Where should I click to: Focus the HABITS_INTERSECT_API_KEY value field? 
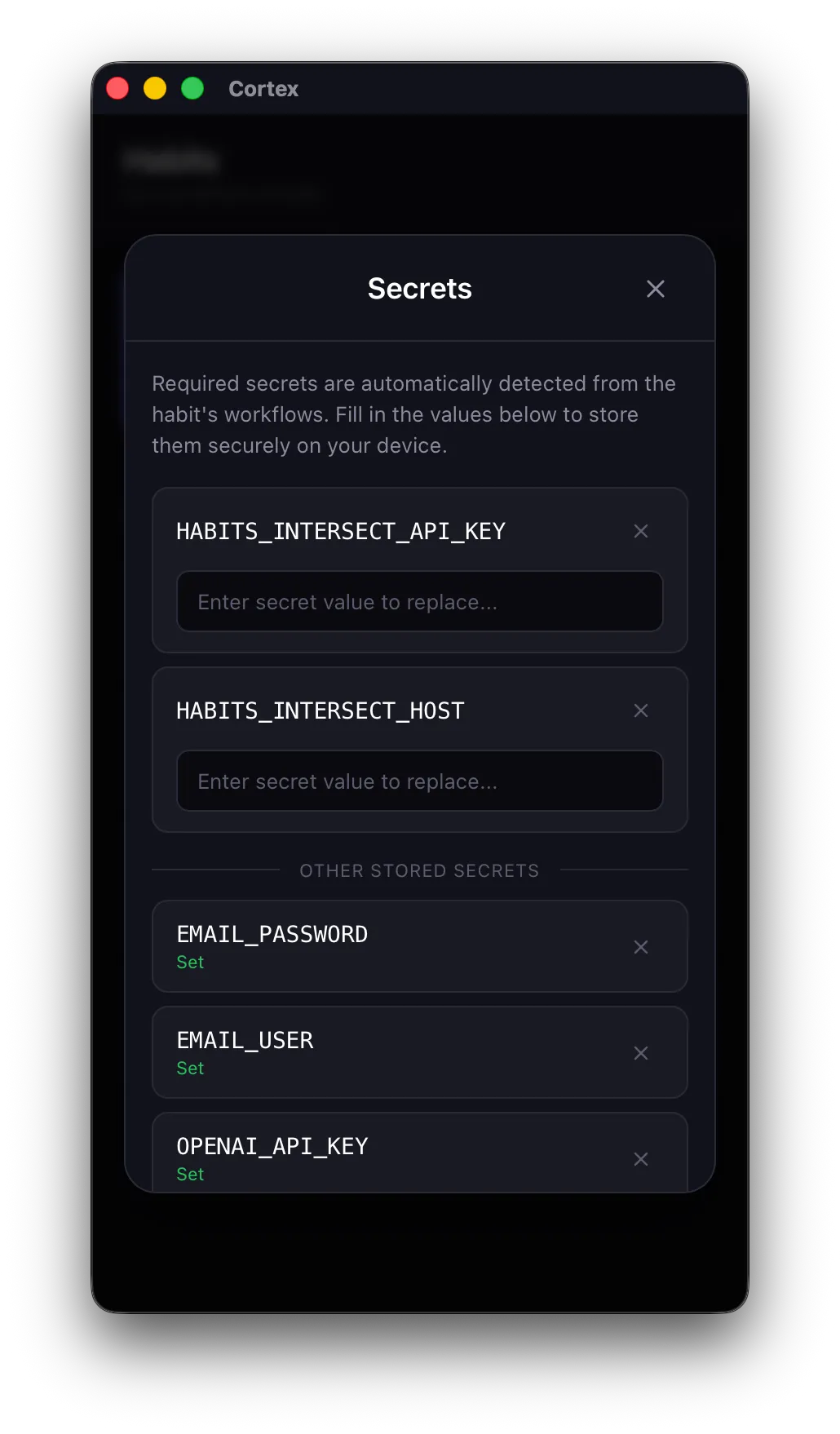tap(419, 601)
